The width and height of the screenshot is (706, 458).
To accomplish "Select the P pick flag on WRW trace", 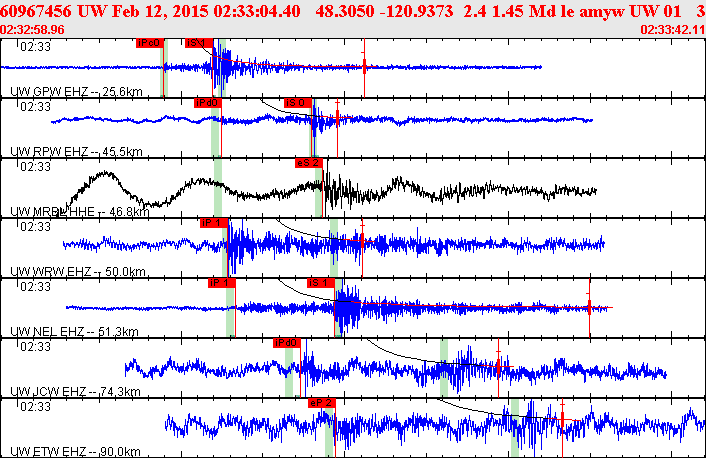I will point(213,223).
